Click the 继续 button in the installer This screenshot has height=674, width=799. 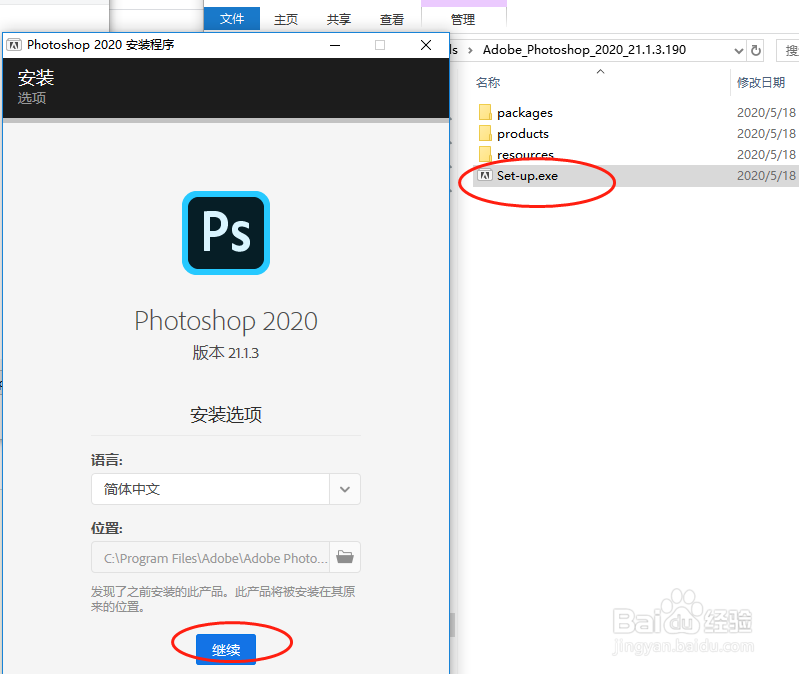[x=226, y=649]
